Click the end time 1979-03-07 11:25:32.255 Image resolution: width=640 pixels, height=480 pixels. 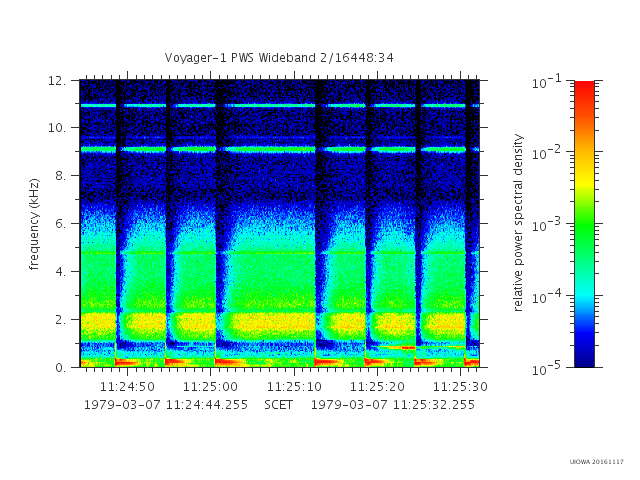point(393,405)
